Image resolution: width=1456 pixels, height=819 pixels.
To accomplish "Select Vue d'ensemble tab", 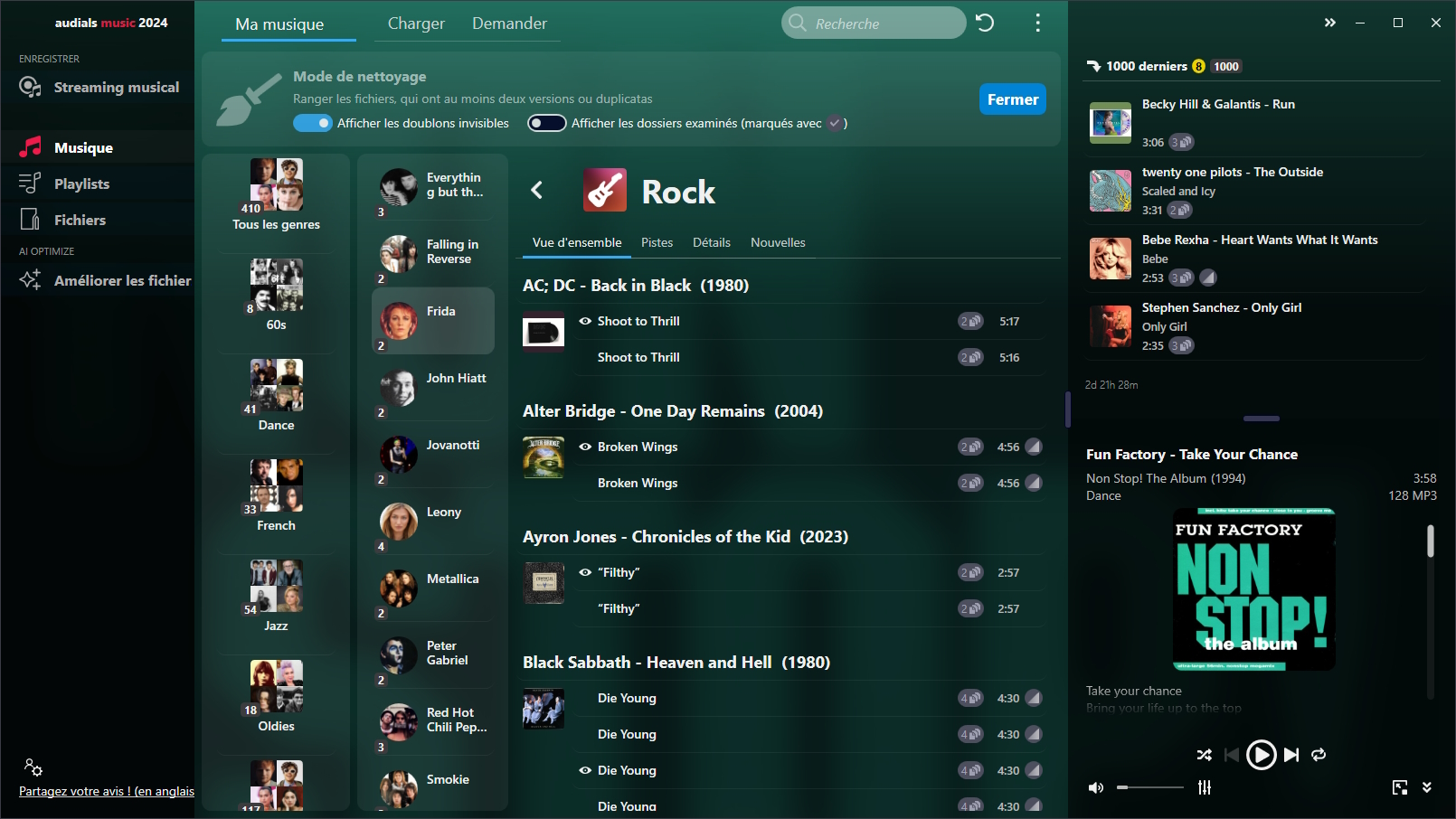I will click(x=577, y=242).
